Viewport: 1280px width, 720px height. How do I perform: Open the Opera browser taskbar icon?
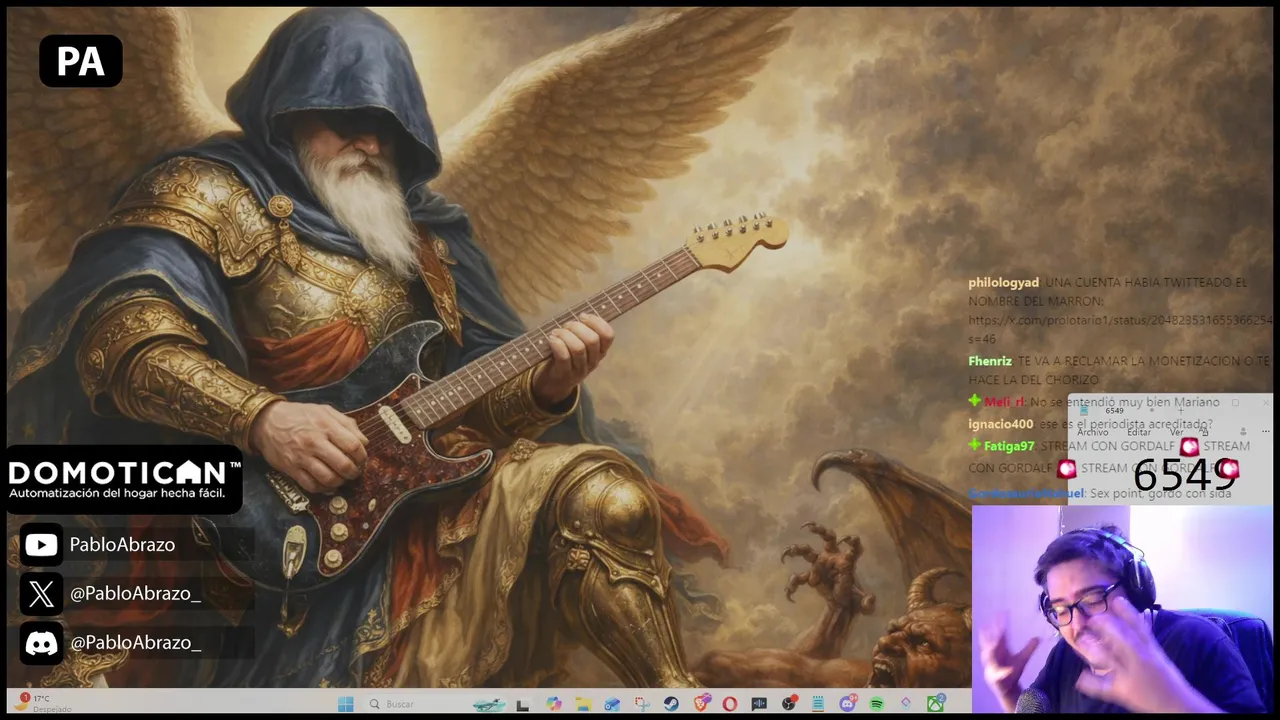730,704
